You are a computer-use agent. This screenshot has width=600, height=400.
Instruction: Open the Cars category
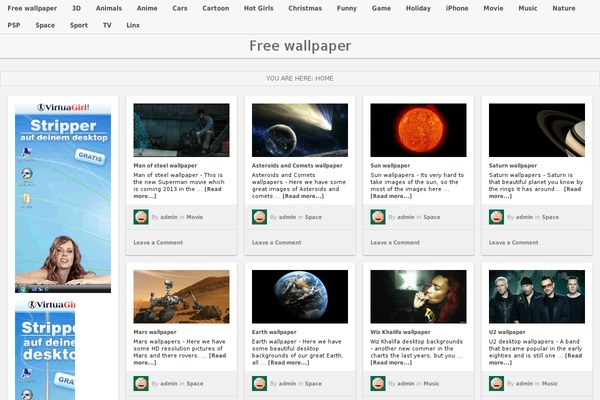click(180, 8)
